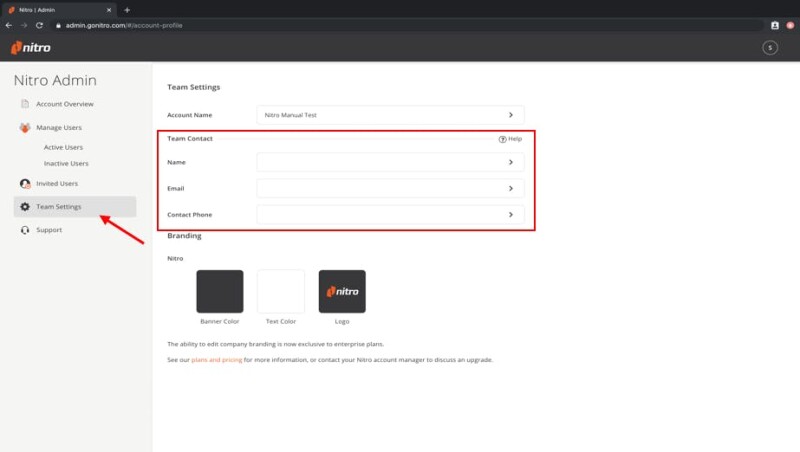Expand the Contact Phone chevron
This screenshot has width=800, height=452.
click(511, 215)
